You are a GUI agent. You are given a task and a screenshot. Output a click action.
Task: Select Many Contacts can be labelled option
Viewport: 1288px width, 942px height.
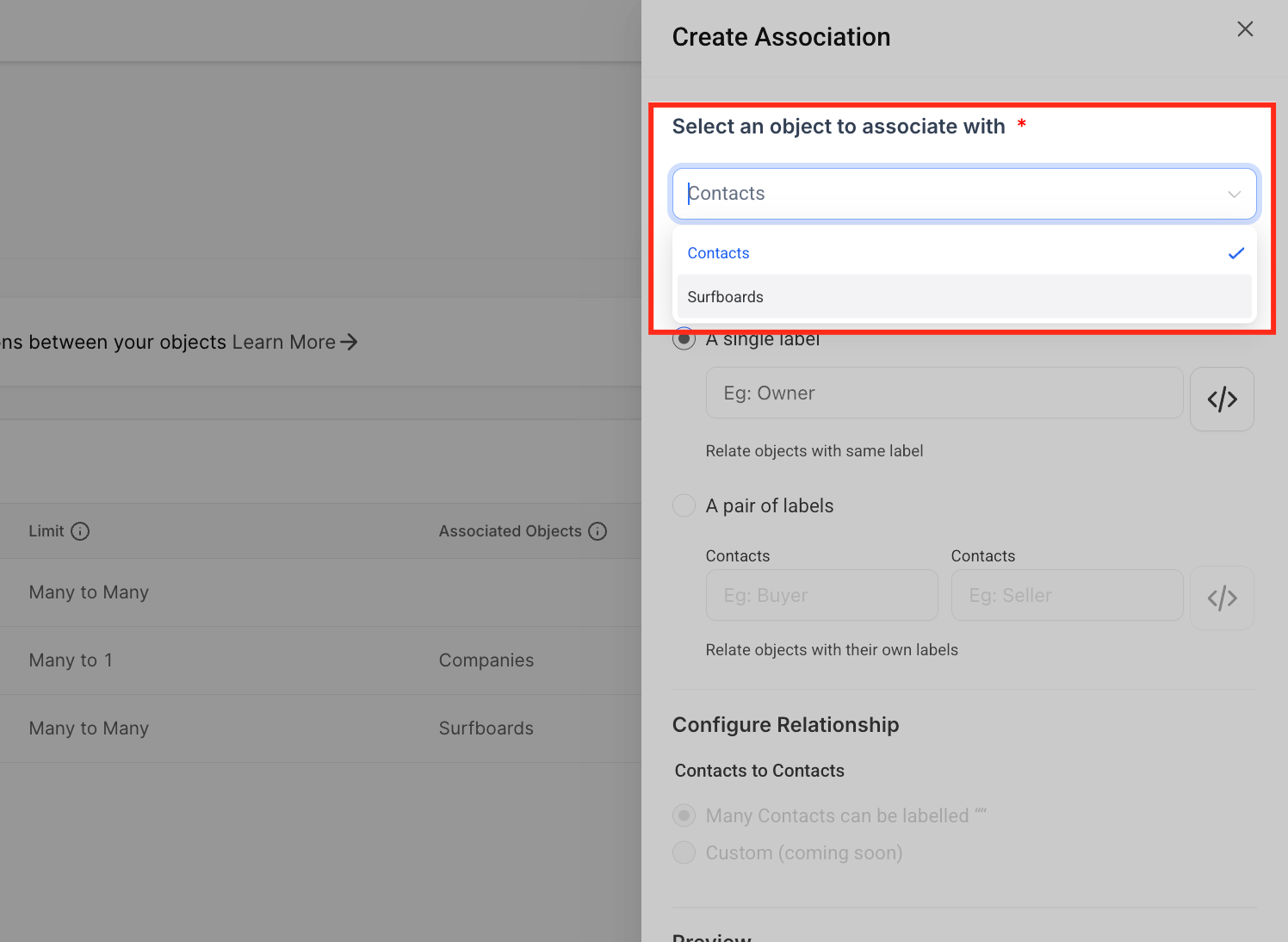tap(684, 815)
